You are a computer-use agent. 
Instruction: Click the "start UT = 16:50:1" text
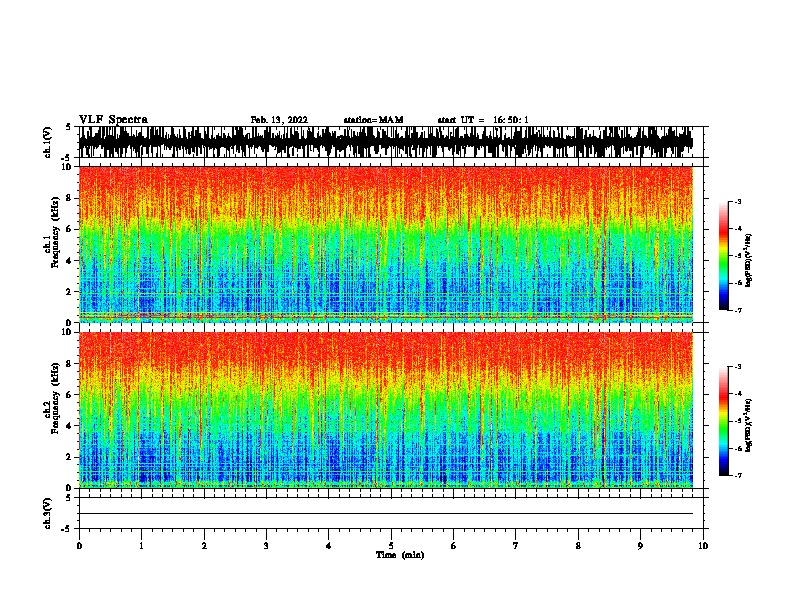click(x=483, y=120)
